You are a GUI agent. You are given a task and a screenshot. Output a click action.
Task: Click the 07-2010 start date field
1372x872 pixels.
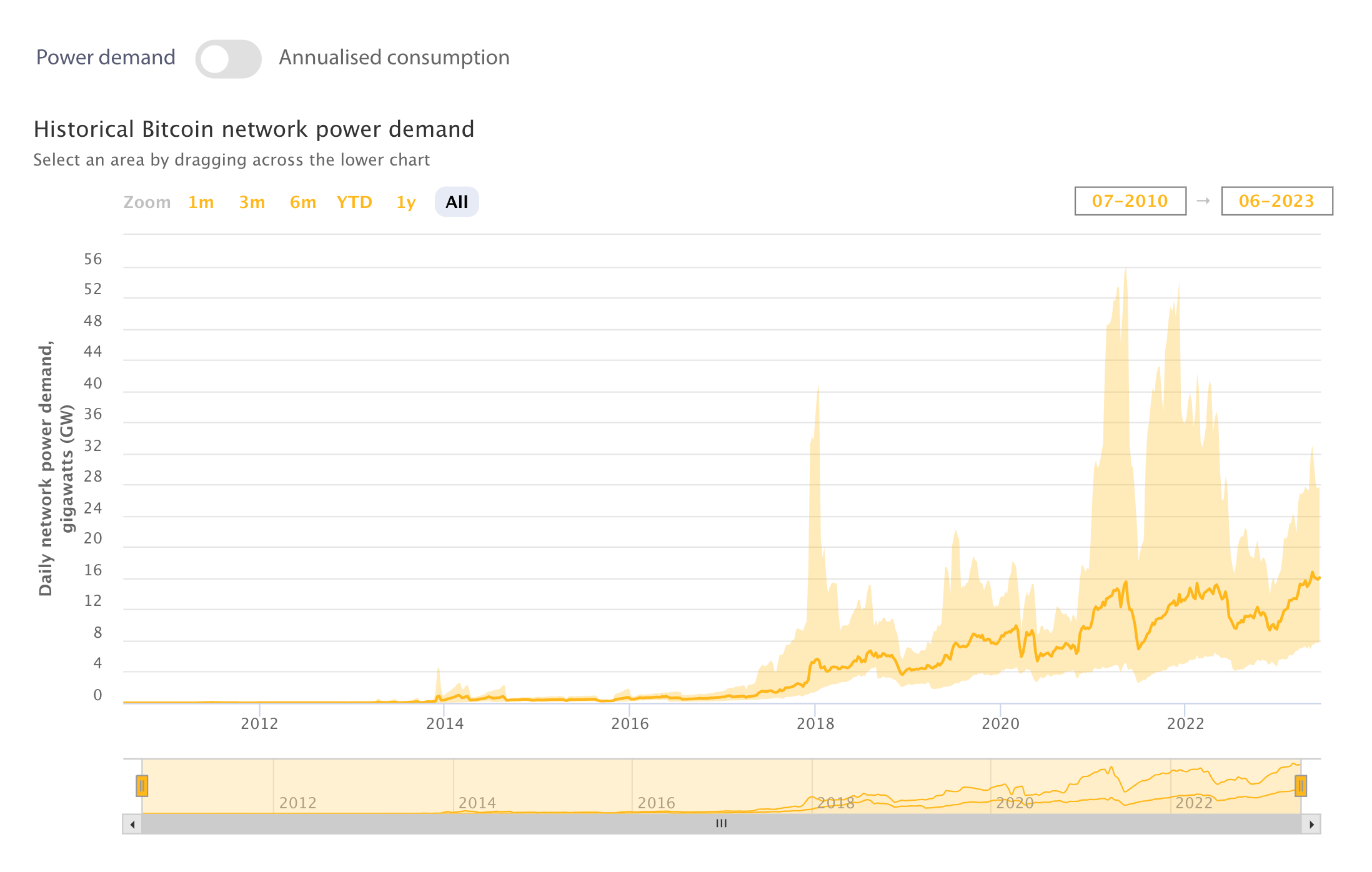coord(1130,201)
